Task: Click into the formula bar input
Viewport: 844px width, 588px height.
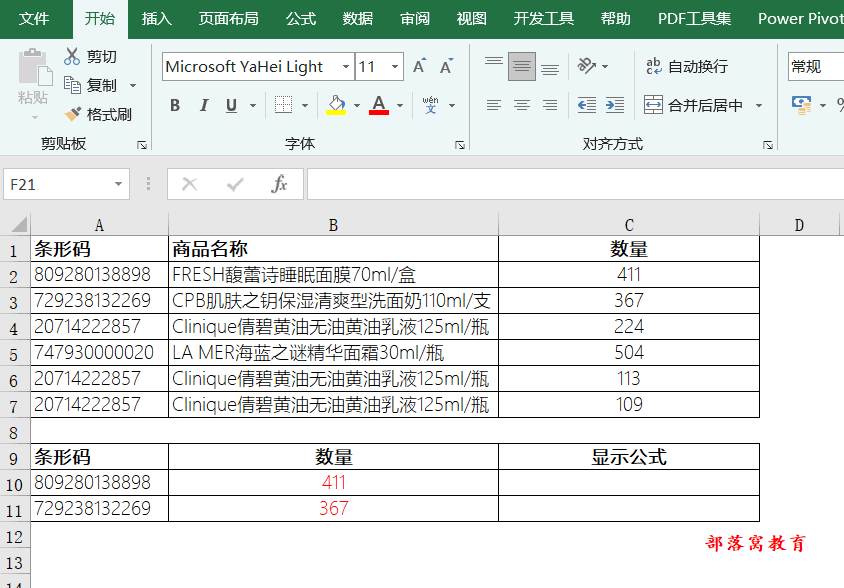Action: (575, 184)
